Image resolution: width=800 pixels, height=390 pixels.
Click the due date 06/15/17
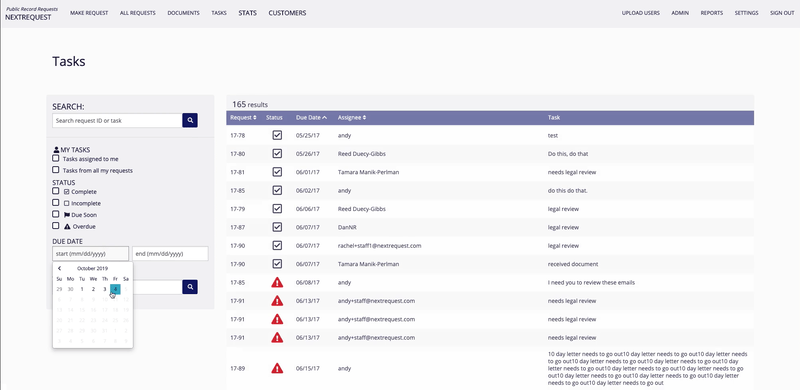tap(308, 369)
